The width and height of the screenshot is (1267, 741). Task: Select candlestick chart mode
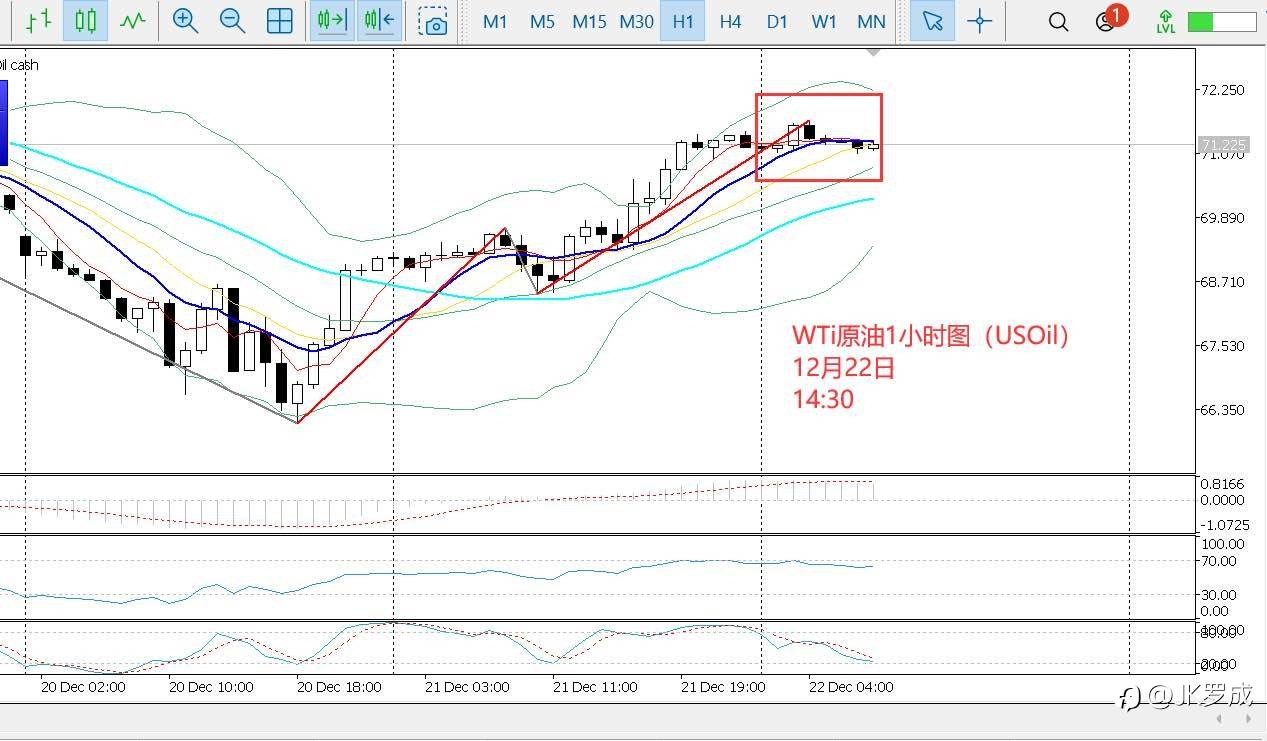[85, 20]
